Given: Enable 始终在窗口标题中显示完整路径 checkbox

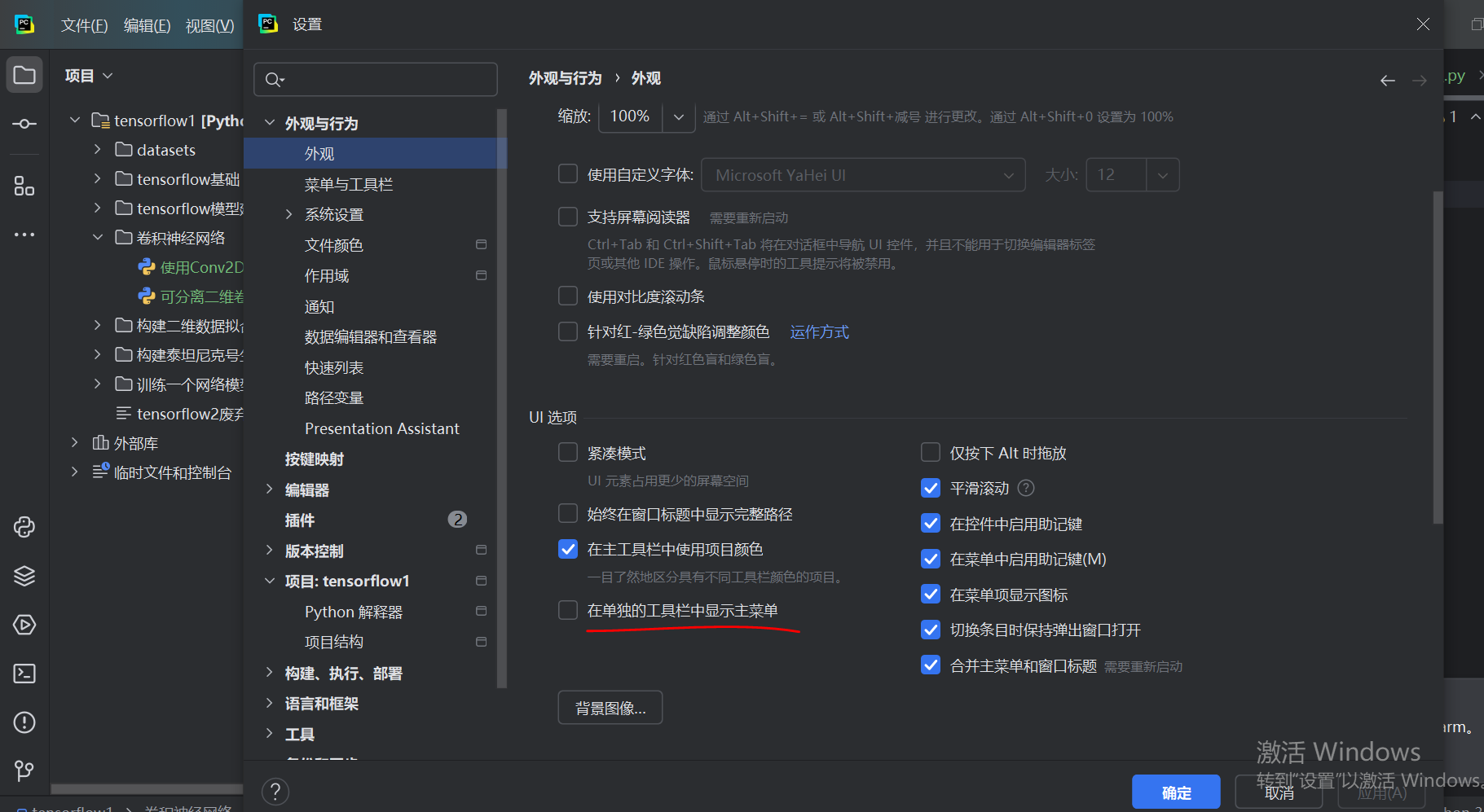Looking at the screenshot, I should click(x=568, y=513).
